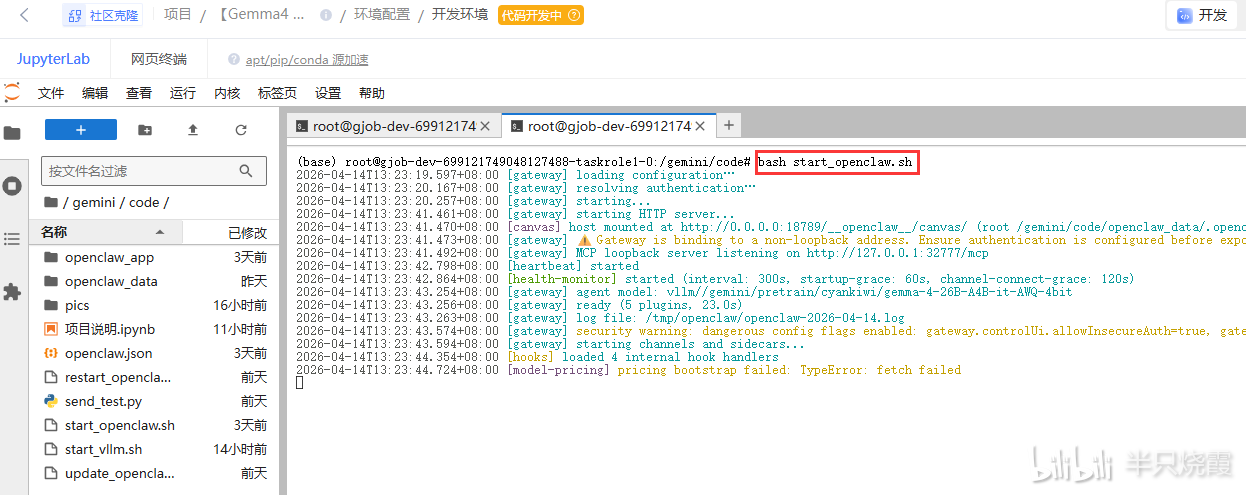
Task: Open the 编辑 menu
Action: click(x=95, y=93)
